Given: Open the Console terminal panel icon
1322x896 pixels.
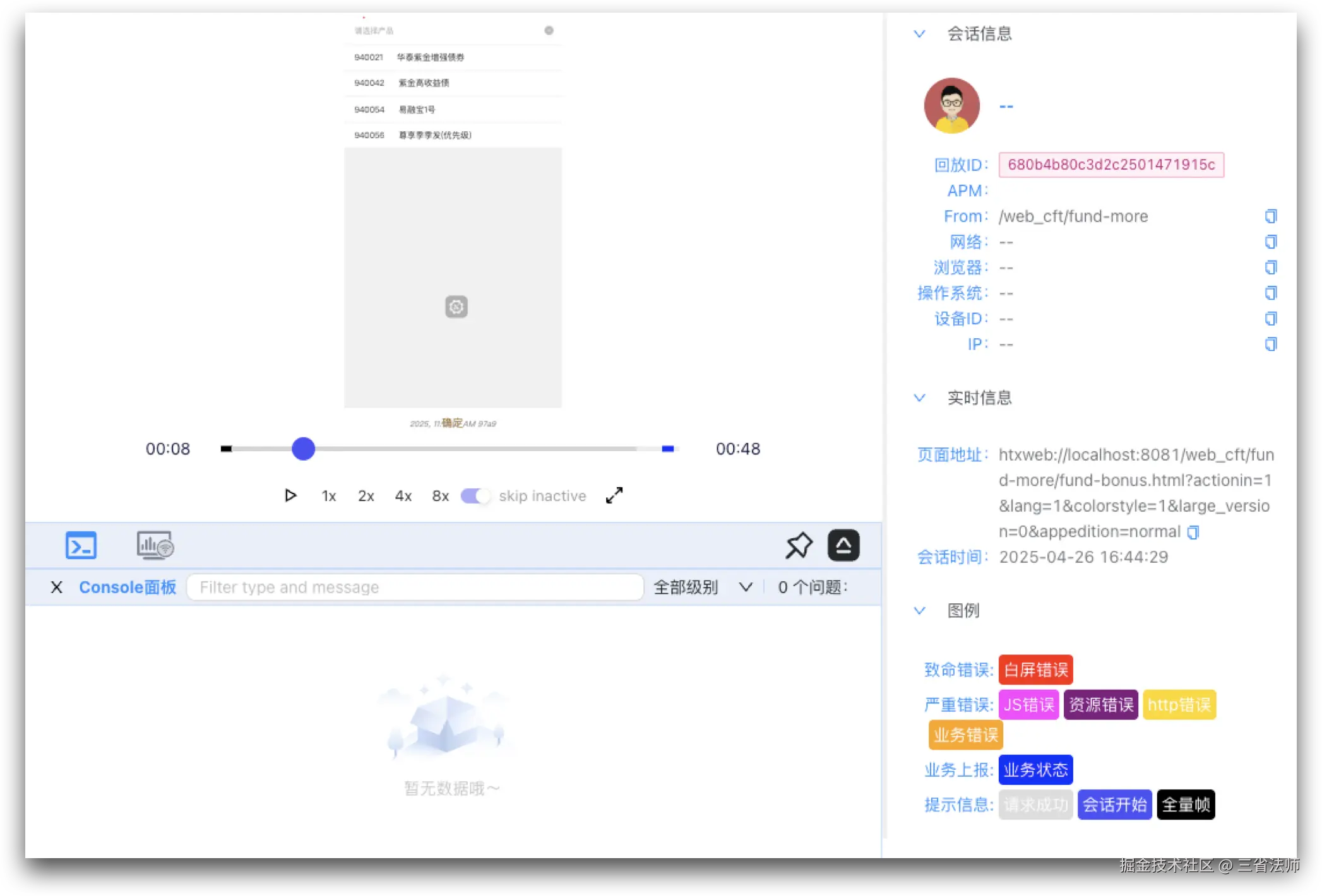Looking at the screenshot, I should tap(81, 546).
